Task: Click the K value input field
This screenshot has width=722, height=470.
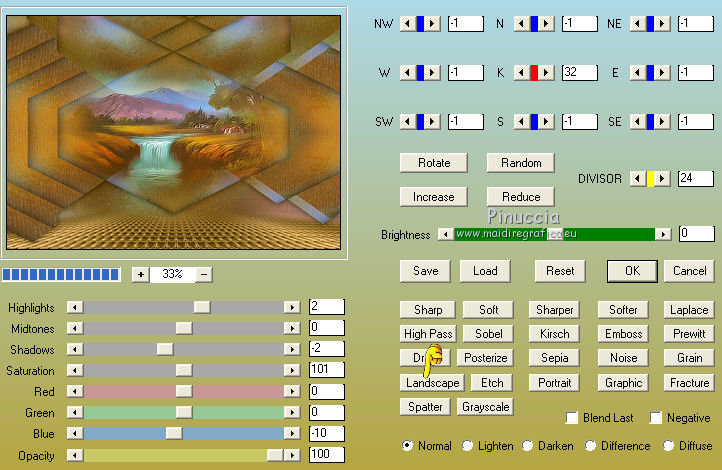Action: 580,72
